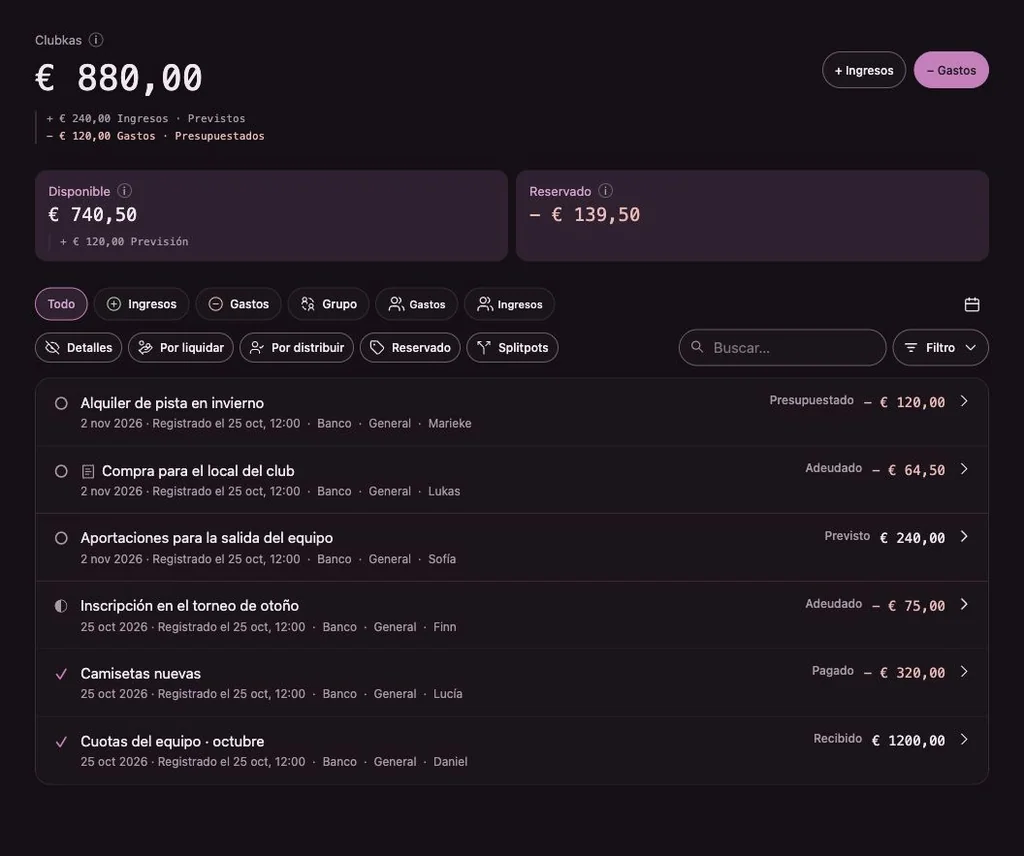Select the Todo tab
Image resolution: width=1024 pixels, height=856 pixels.
tap(61, 304)
